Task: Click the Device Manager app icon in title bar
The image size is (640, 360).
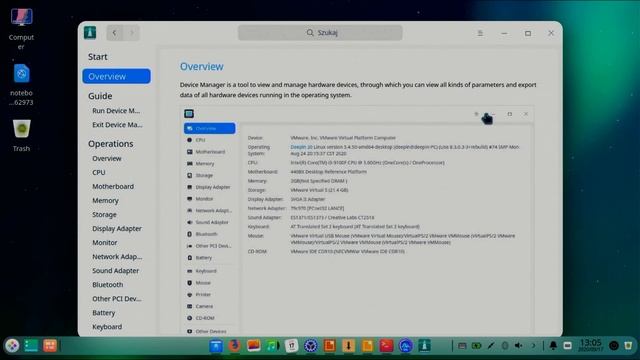Action: tap(90, 32)
